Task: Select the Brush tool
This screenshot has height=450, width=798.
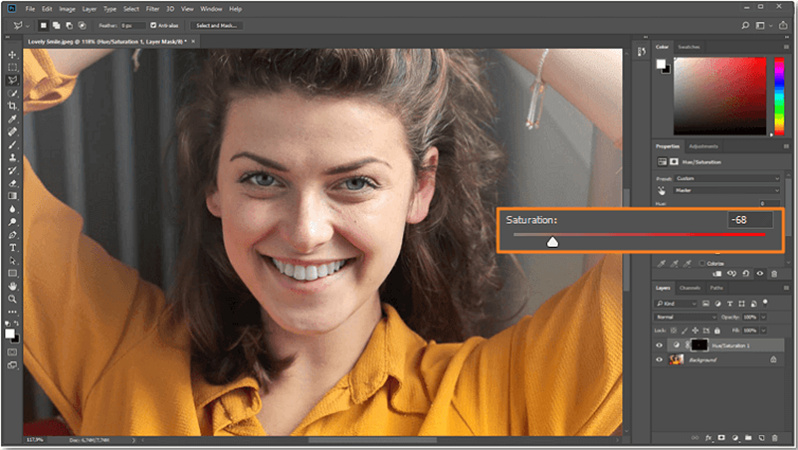Action: point(13,144)
